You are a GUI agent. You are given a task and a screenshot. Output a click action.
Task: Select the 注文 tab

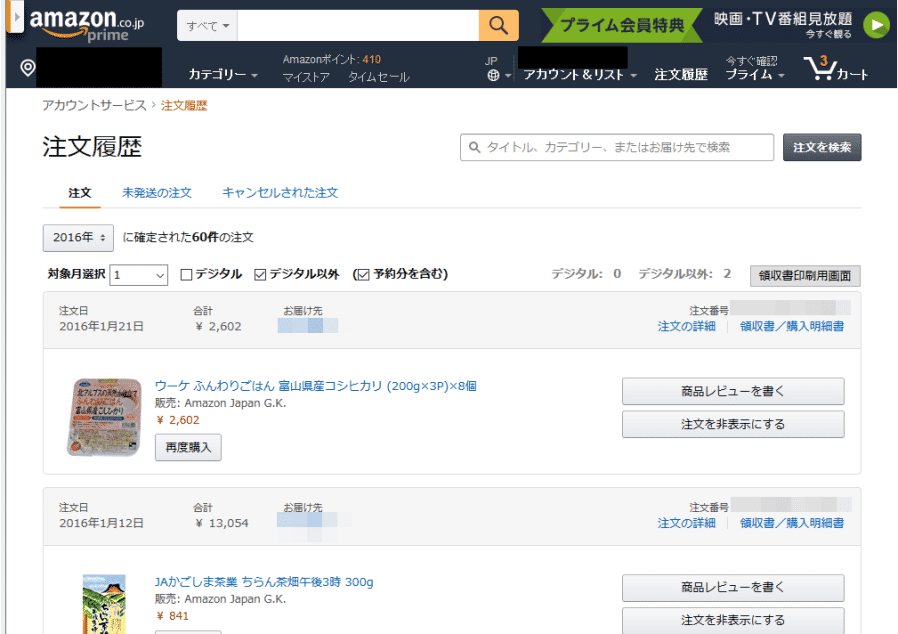[x=80, y=193]
